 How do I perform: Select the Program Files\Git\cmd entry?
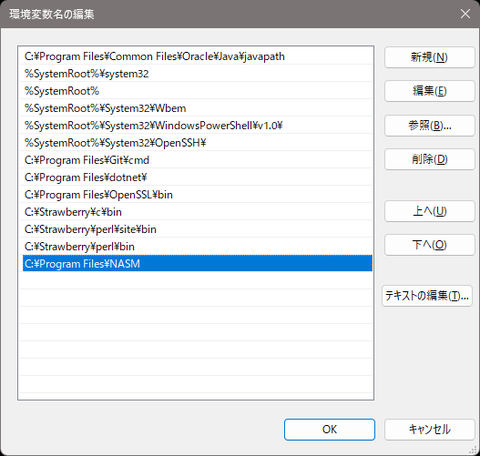[196, 160]
